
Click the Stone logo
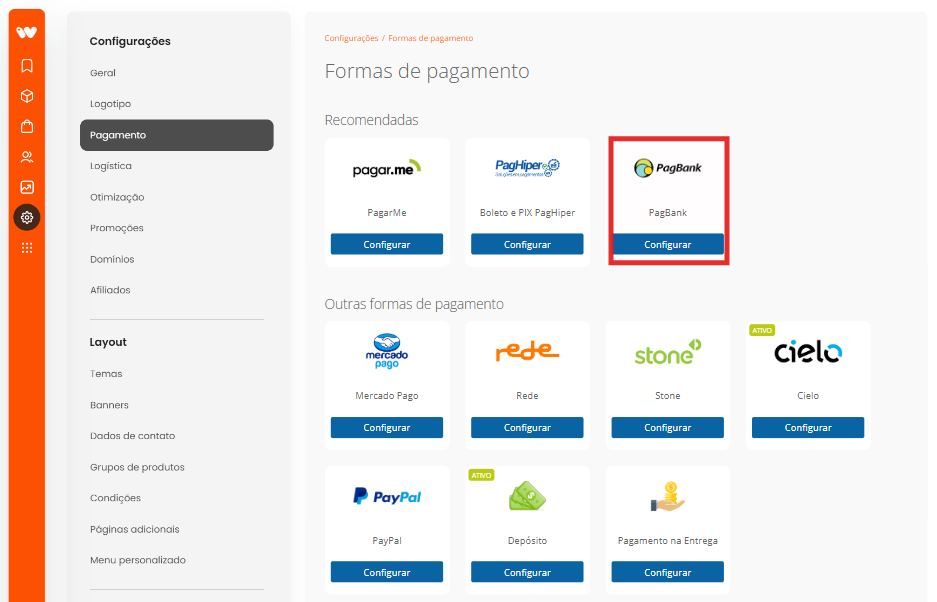coord(667,352)
